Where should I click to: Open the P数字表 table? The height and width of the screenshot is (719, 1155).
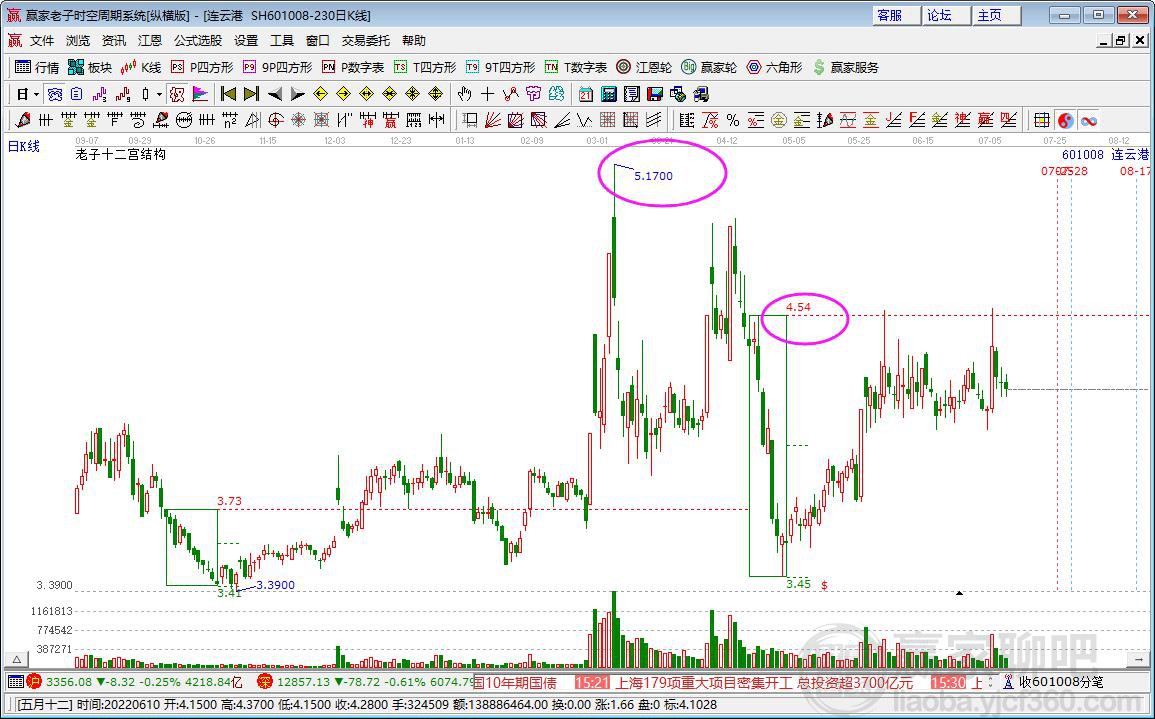(x=353, y=68)
